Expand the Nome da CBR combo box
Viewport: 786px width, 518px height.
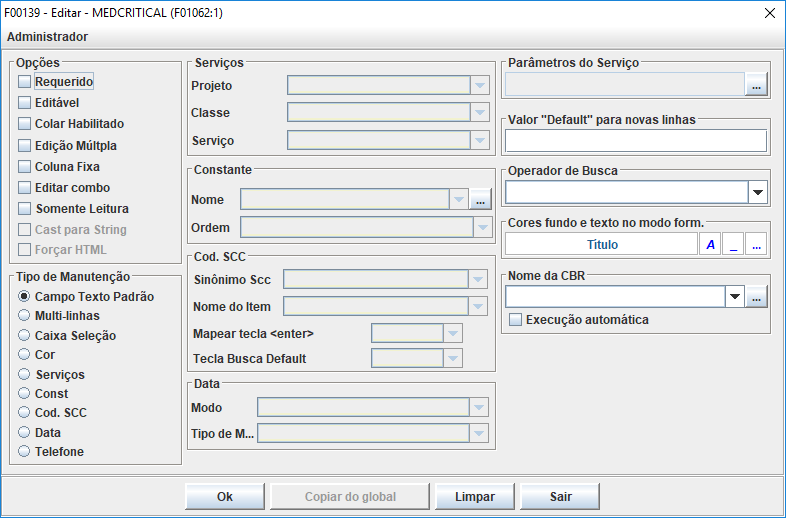[736, 296]
